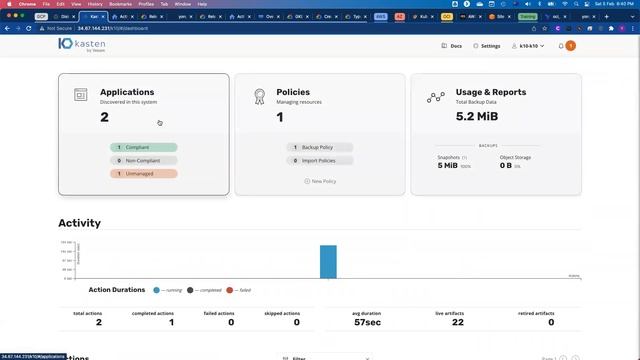Click the 0 Import Policies pill
The height and width of the screenshot is (360, 640).
(x=320, y=161)
